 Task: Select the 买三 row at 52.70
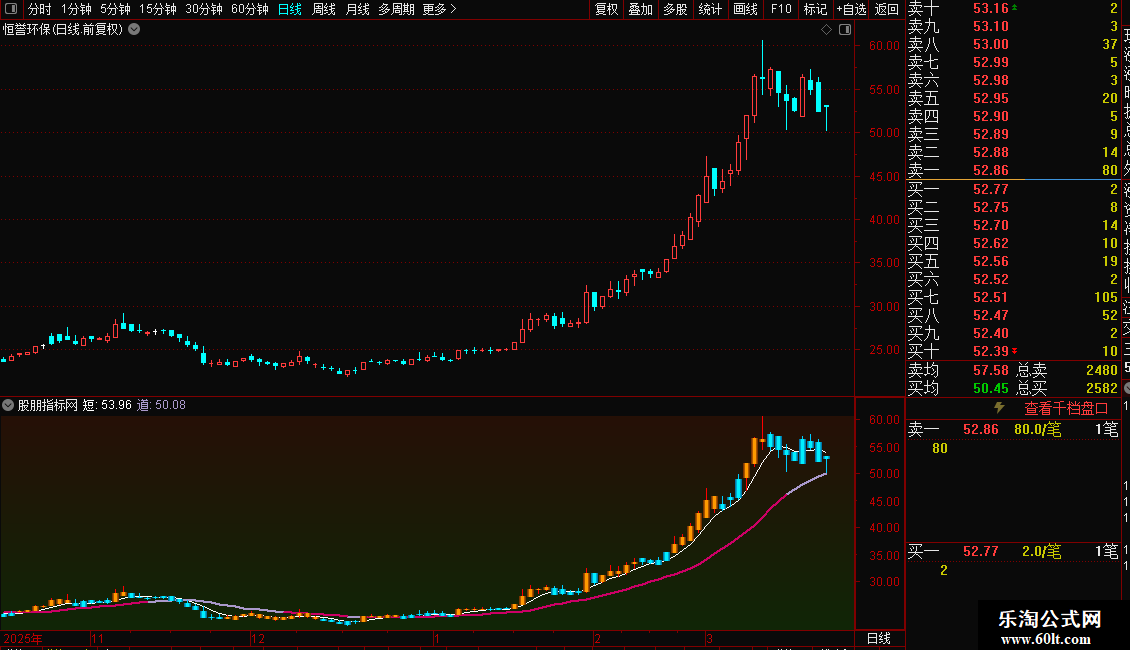coord(1013,225)
